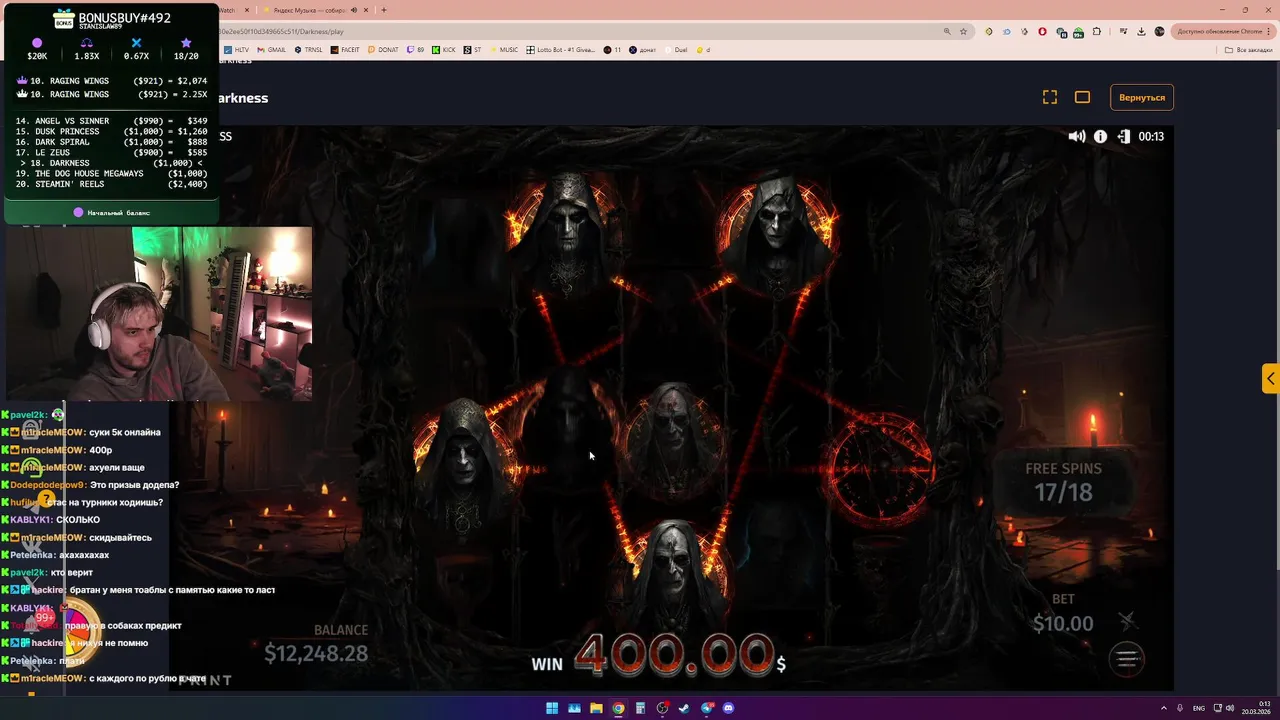This screenshot has width=1280, height=720.
Task: Click the zoom magnifier icon in address bar
Action: pos(947,31)
